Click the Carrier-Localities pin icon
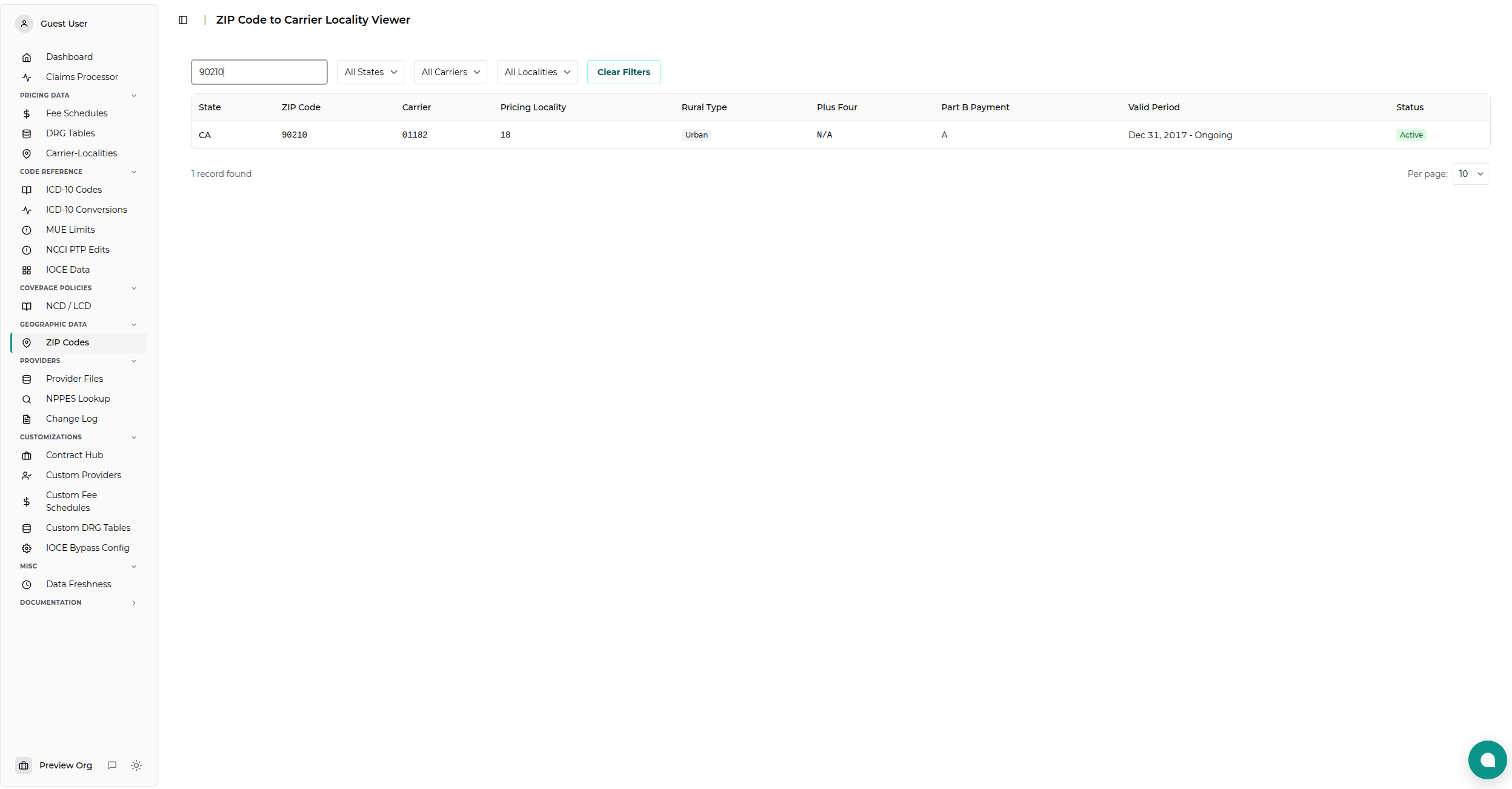This screenshot has height=789, width=1512. point(27,154)
